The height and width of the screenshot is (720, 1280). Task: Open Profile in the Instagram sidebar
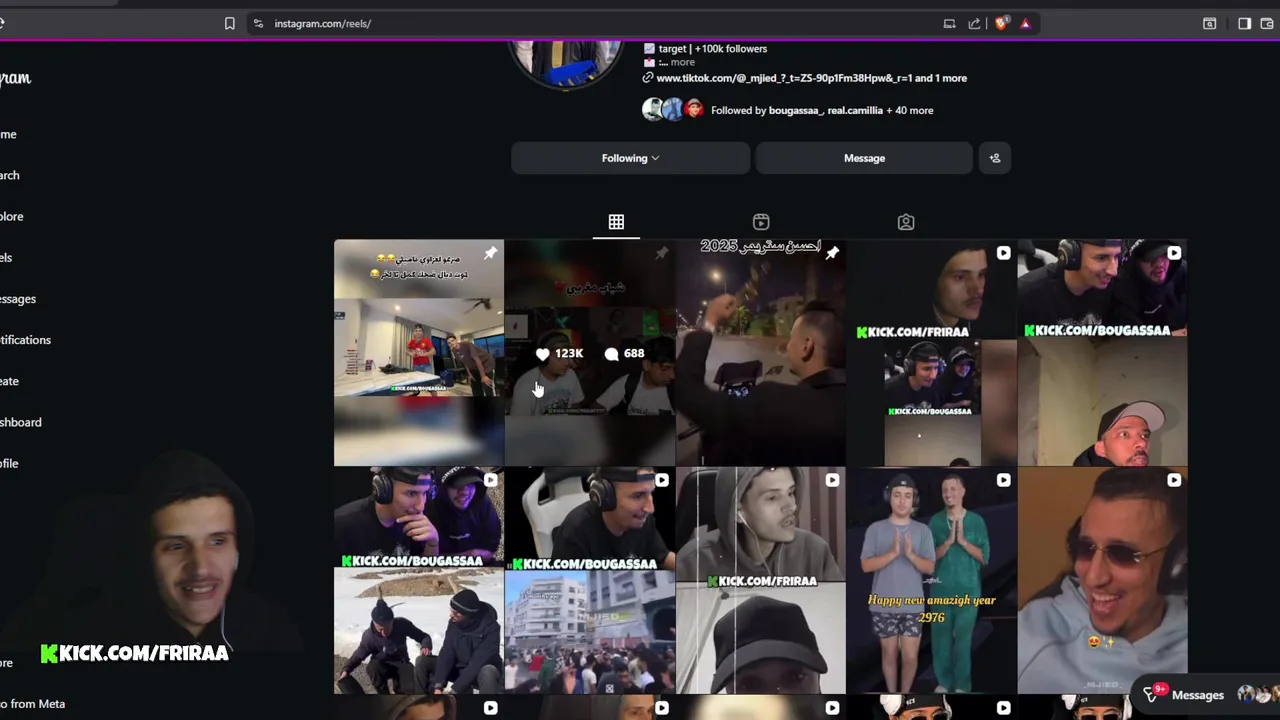(9, 463)
